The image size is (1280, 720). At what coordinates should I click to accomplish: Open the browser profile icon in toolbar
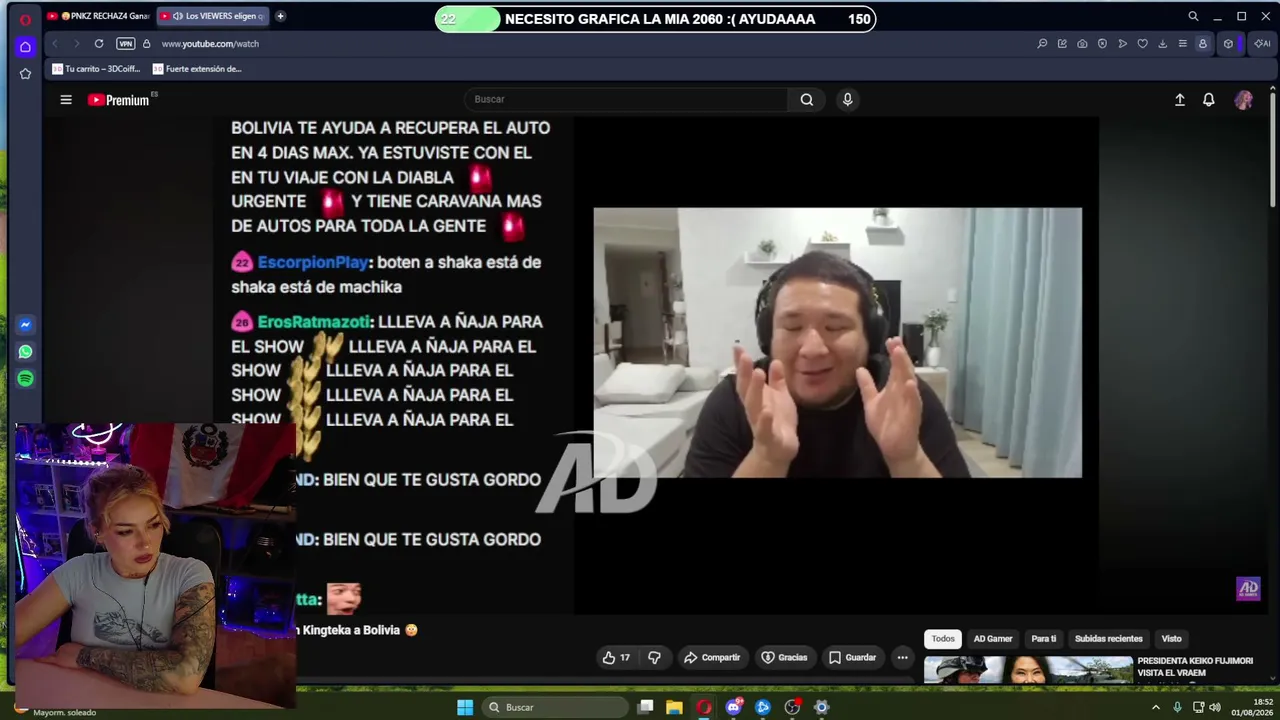click(x=1203, y=44)
